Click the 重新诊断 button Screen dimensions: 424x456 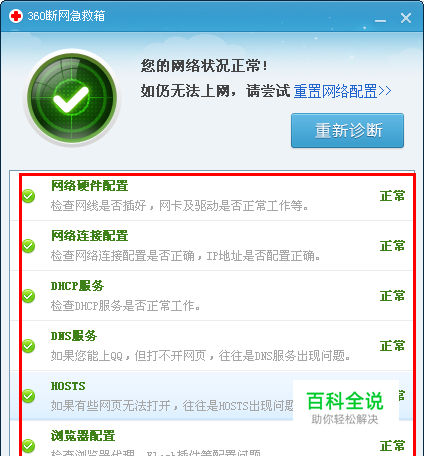point(347,130)
